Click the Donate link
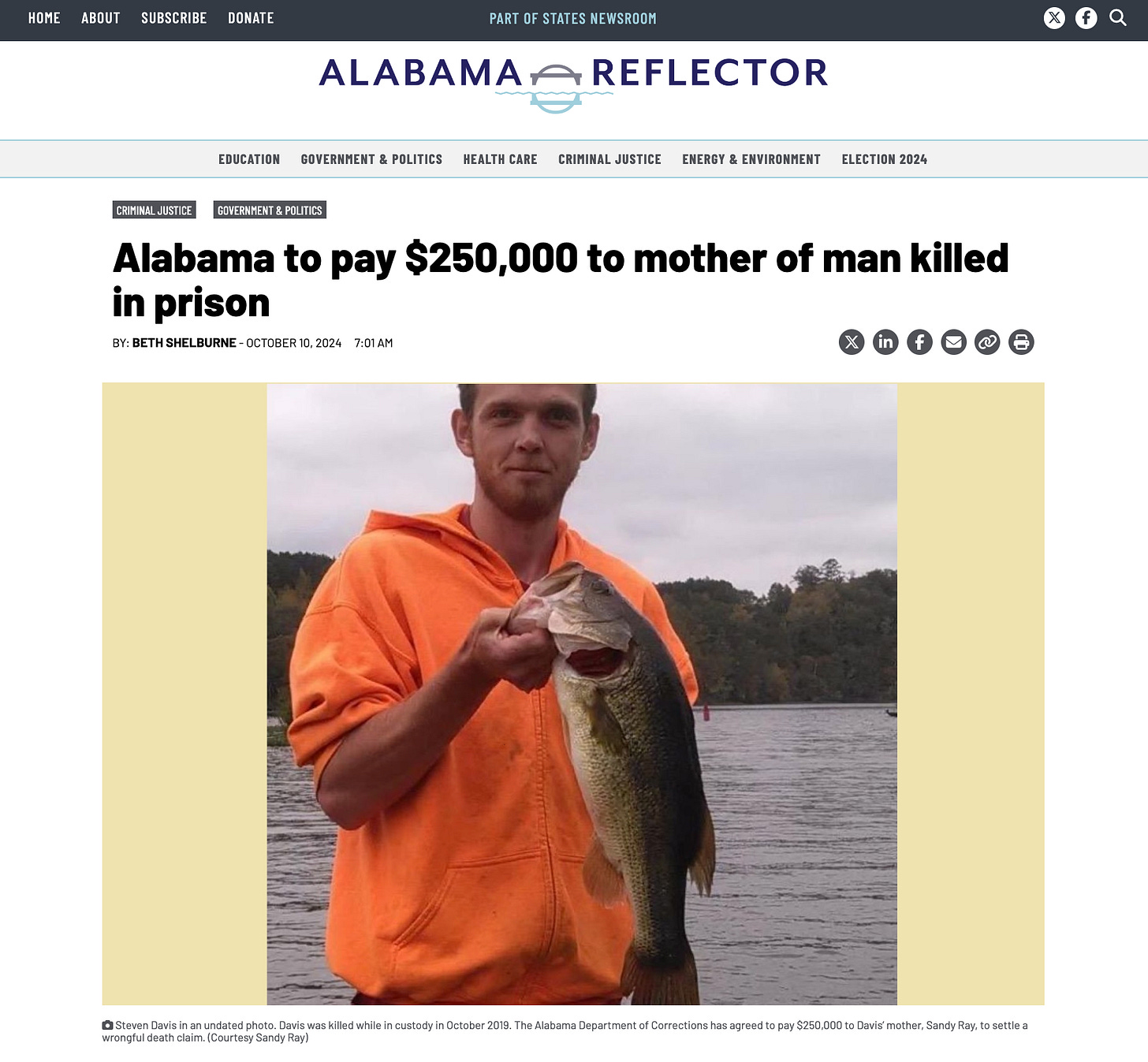Viewport: 1148px width, 1062px height. pos(251,18)
